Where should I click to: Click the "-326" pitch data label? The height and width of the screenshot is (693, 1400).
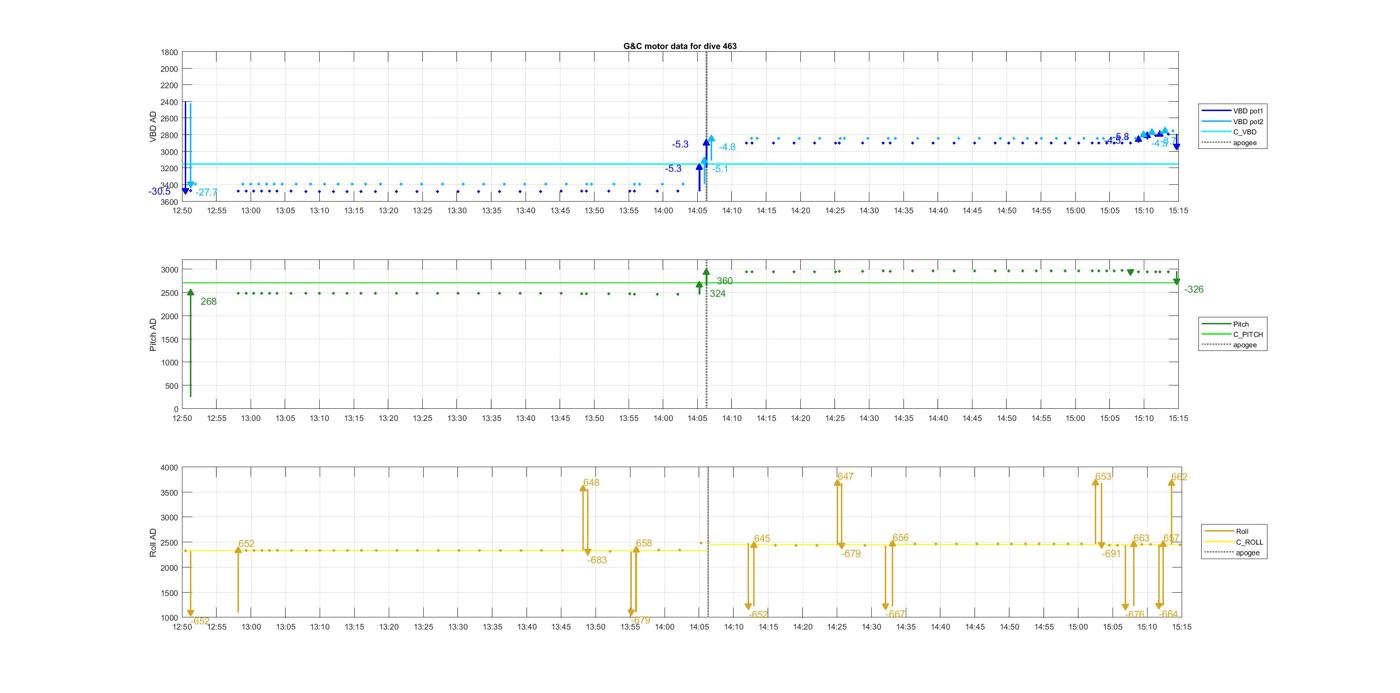pos(1194,289)
